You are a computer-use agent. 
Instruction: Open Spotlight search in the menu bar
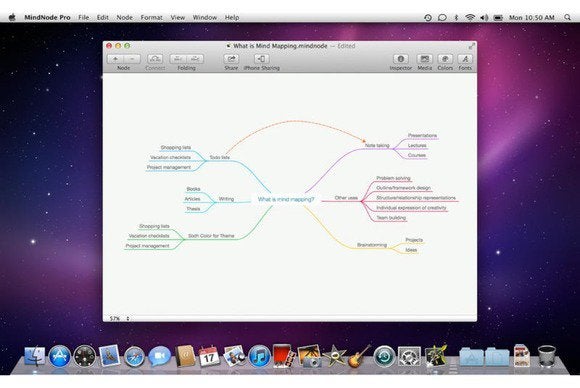567,17
